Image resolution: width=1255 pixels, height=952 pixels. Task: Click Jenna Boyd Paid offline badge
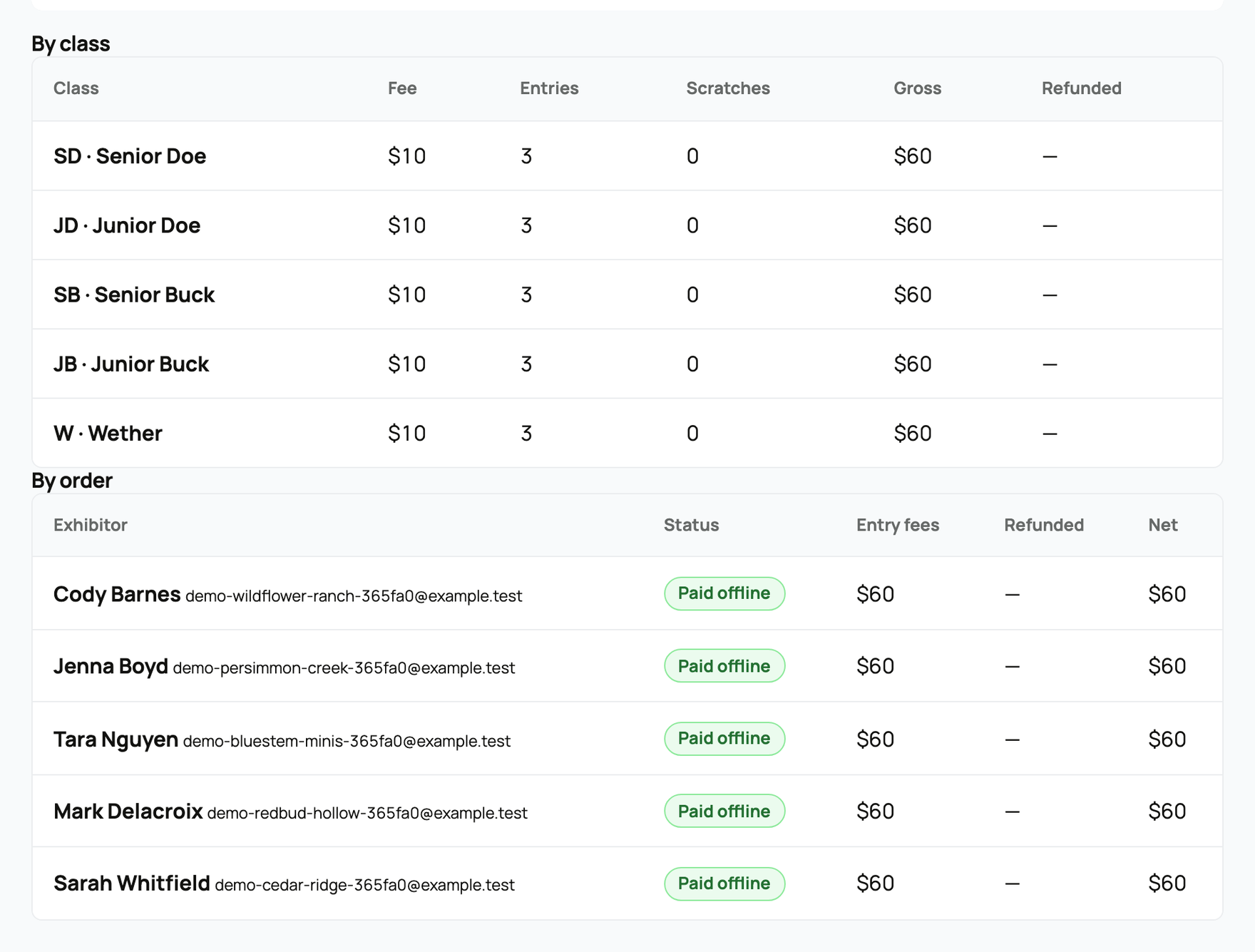click(x=724, y=665)
